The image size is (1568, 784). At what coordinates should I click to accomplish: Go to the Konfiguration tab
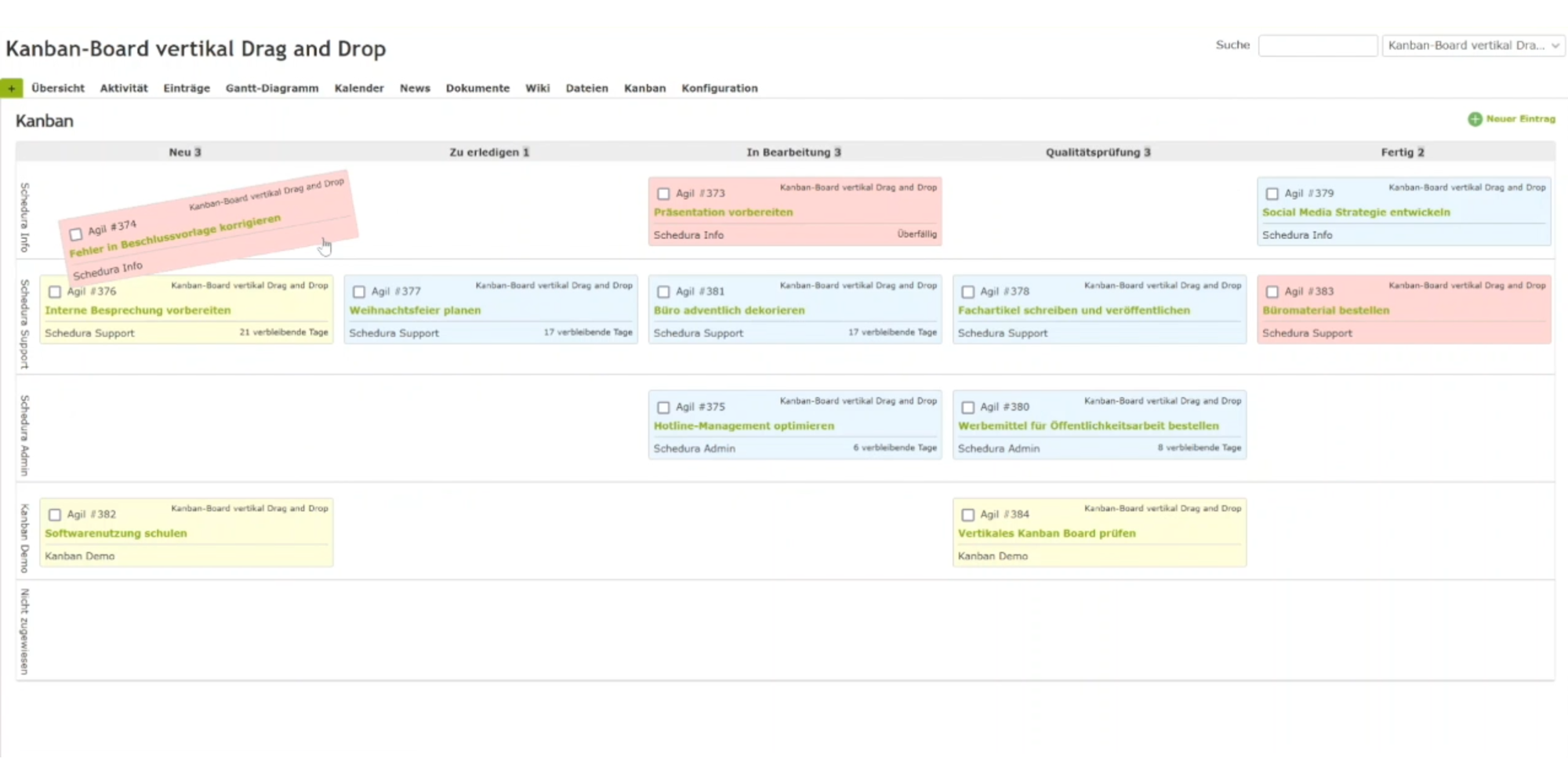[x=719, y=89]
